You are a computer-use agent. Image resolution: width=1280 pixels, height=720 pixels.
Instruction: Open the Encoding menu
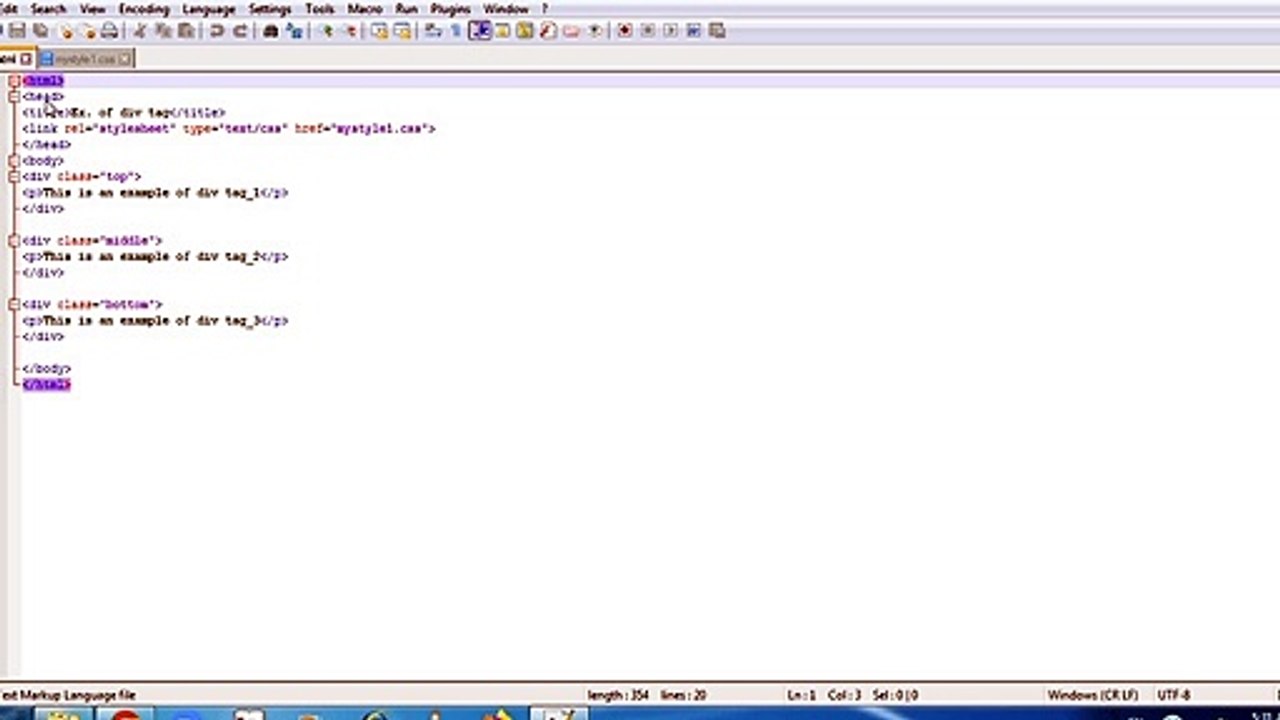pyautogui.click(x=144, y=8)
